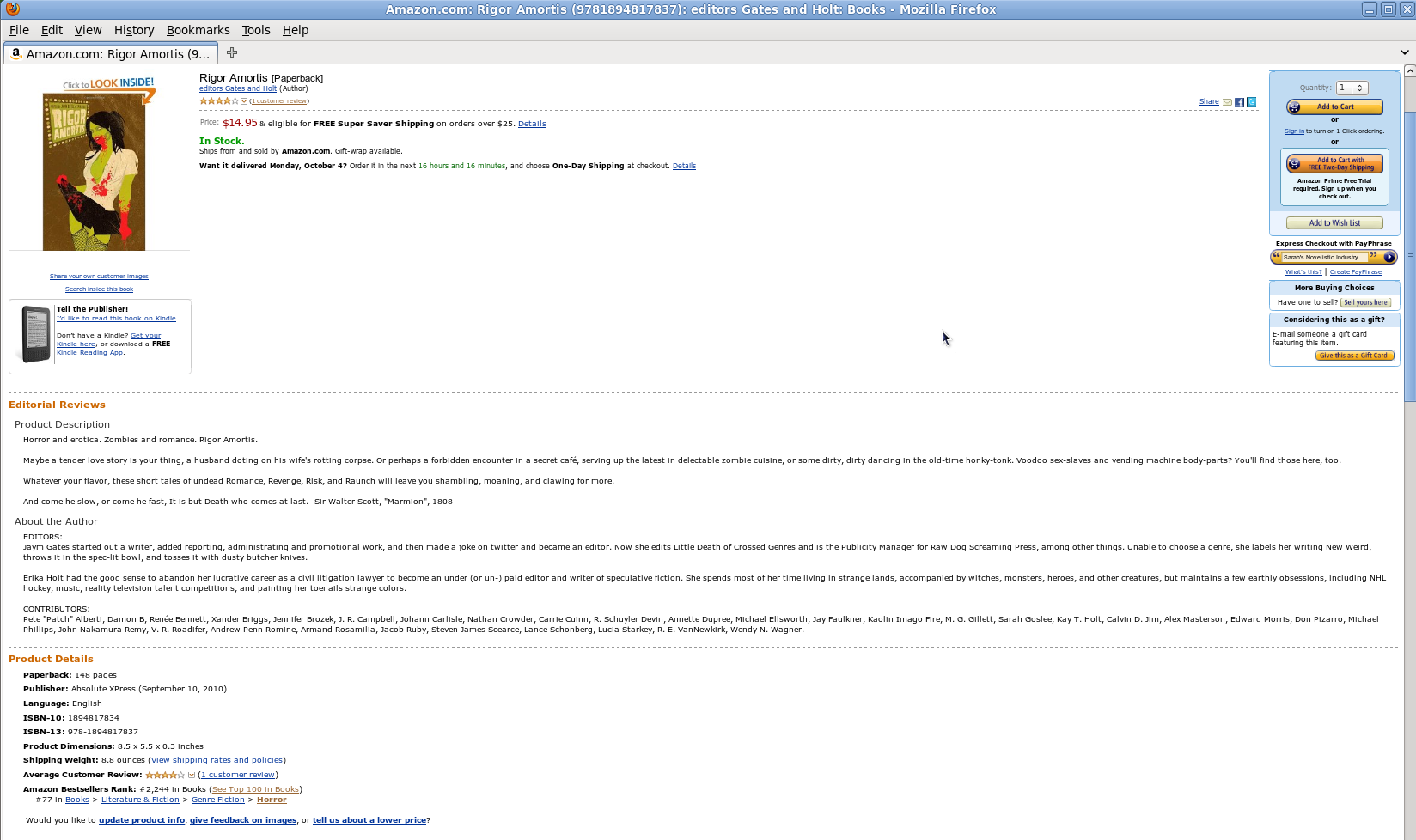Click the Product Details heading

click(51, 659)
